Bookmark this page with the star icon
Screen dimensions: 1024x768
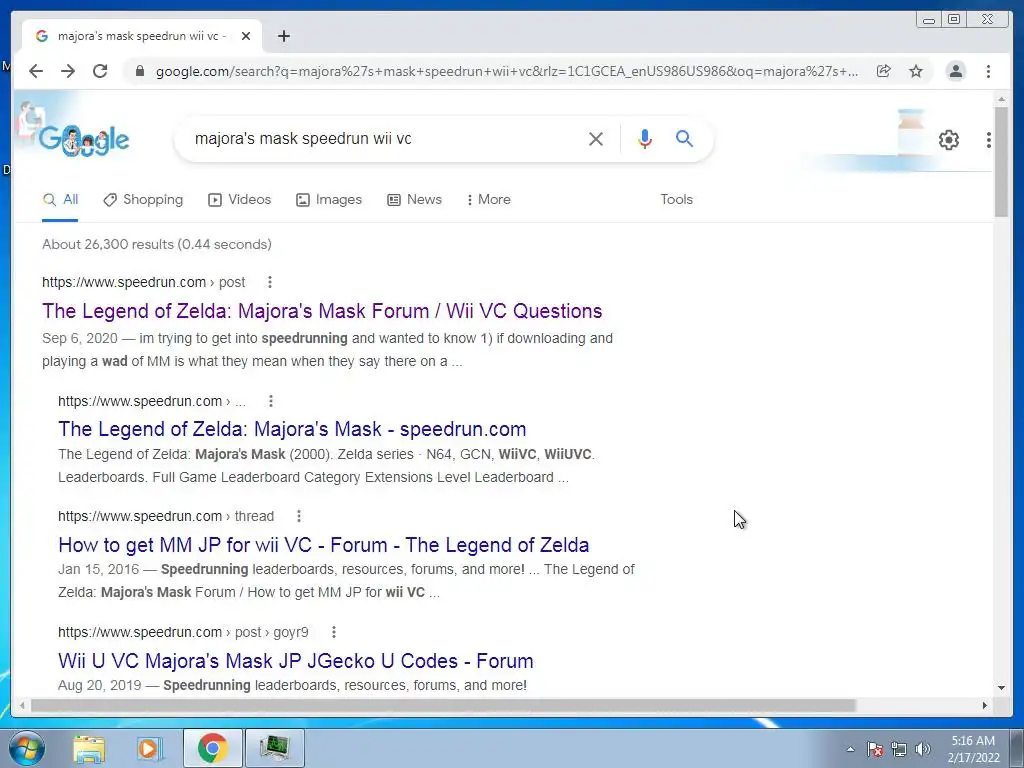tap(916, 71)
